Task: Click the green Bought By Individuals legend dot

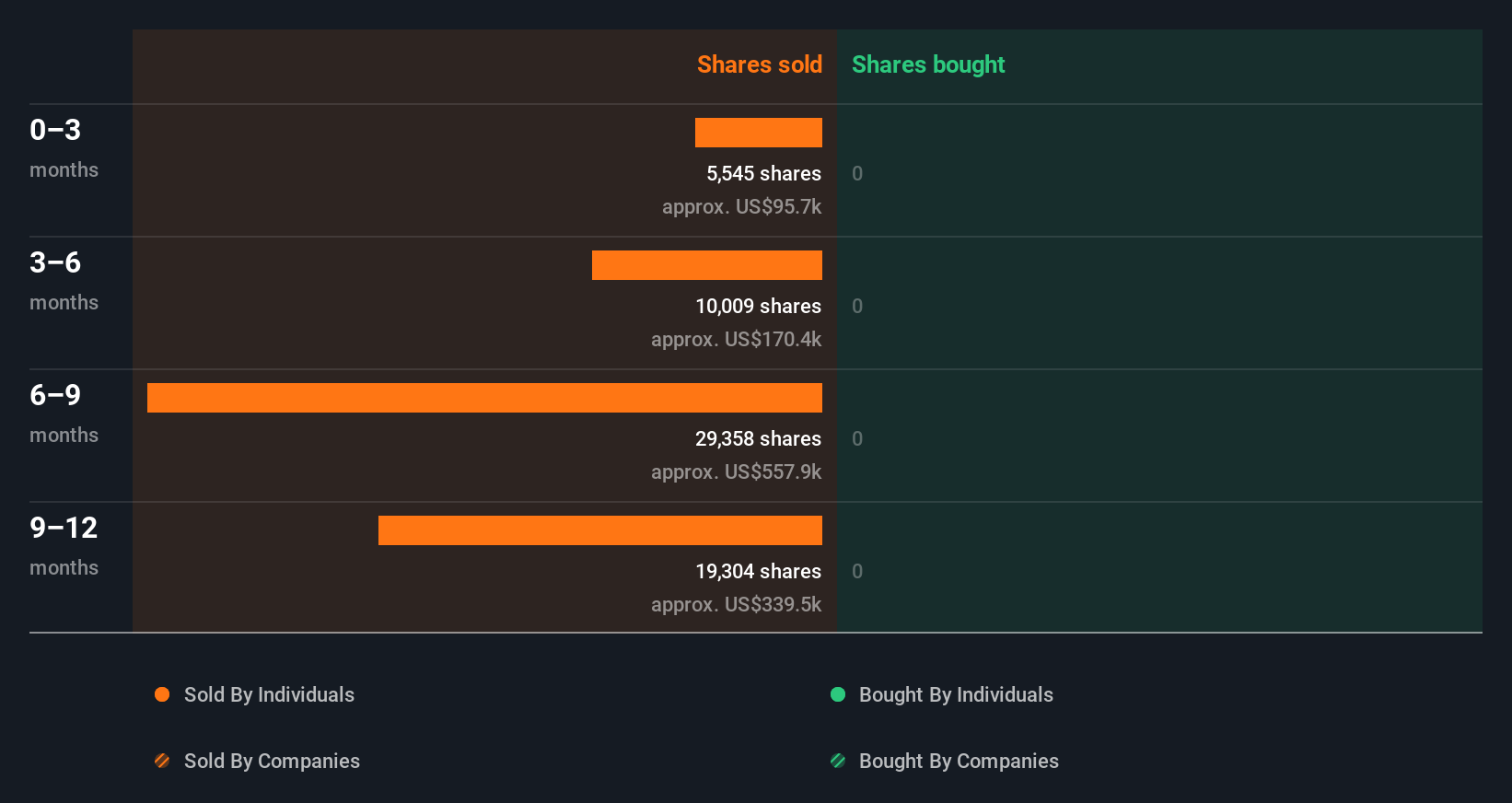Action: (x=838, y=694)
